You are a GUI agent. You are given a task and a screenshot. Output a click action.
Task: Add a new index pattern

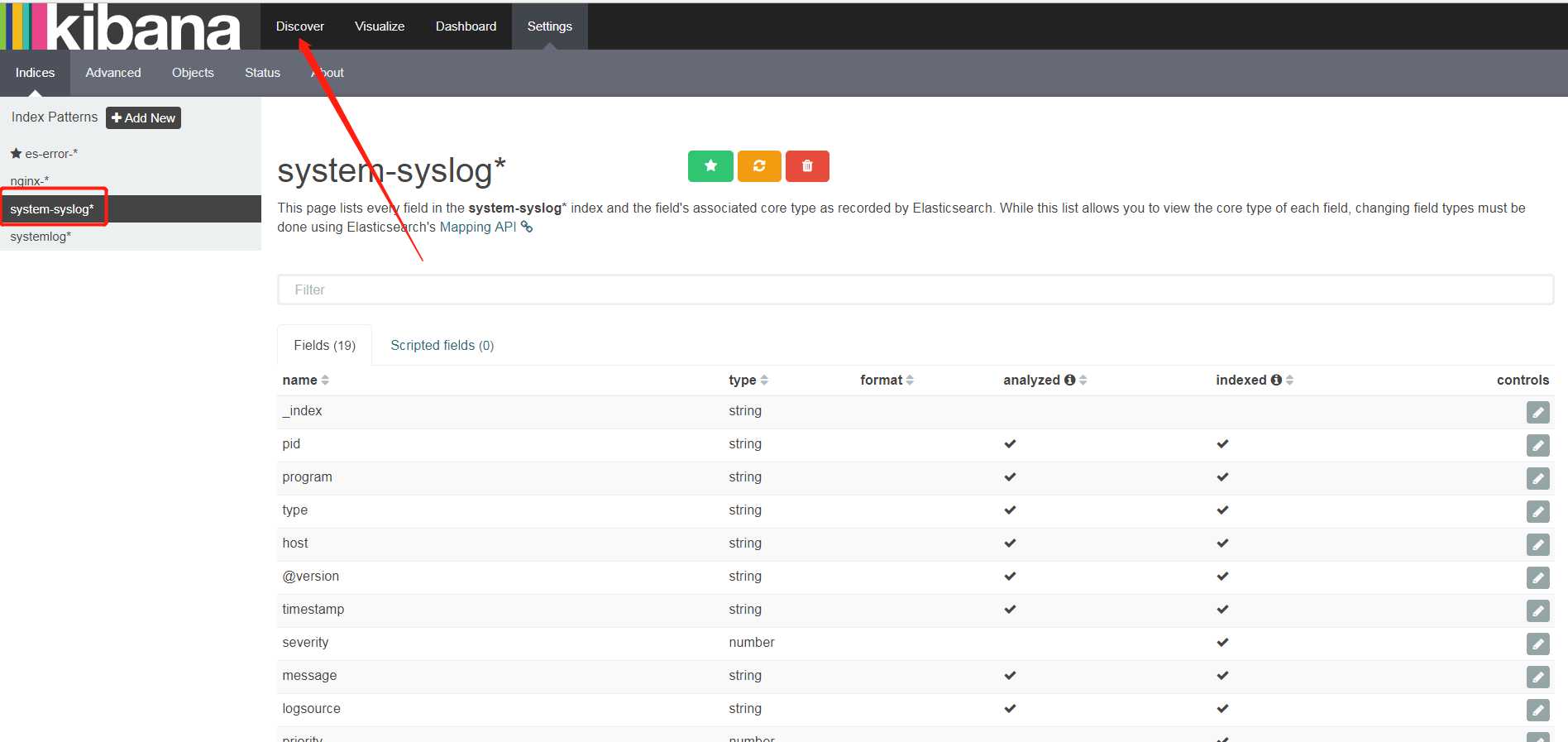(x=143, y=117)
